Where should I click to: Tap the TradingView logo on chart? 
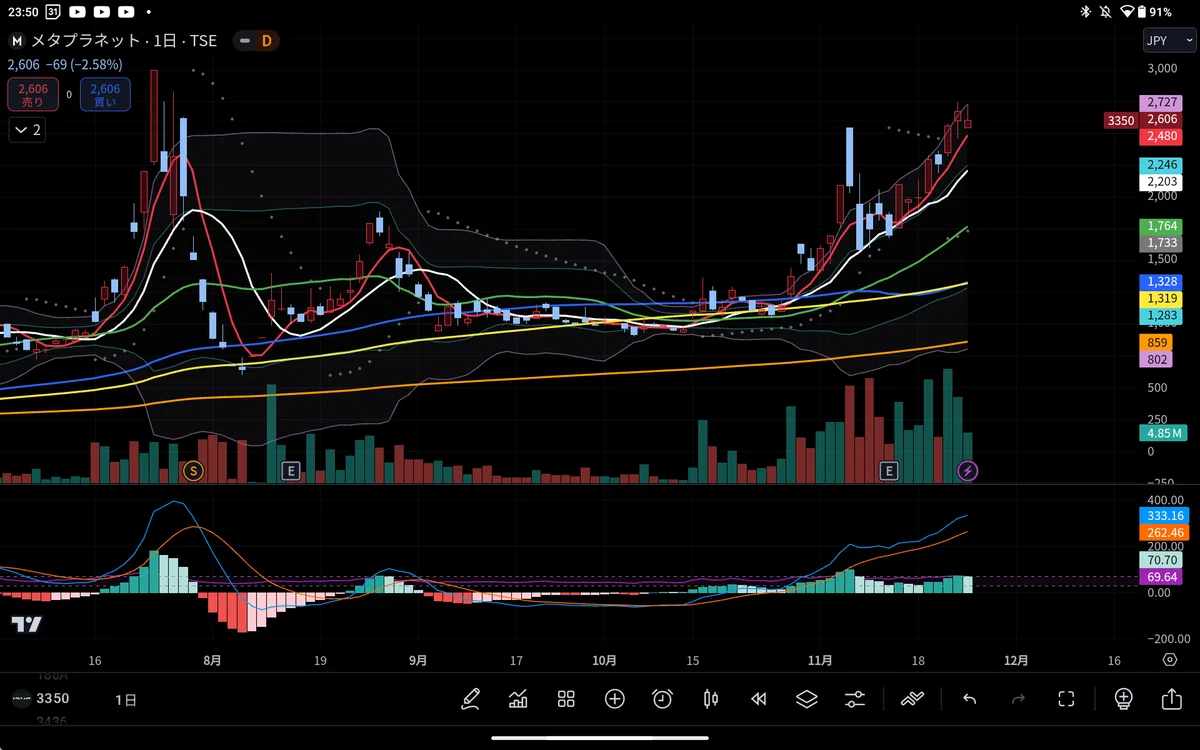click(x=27, y=624)
